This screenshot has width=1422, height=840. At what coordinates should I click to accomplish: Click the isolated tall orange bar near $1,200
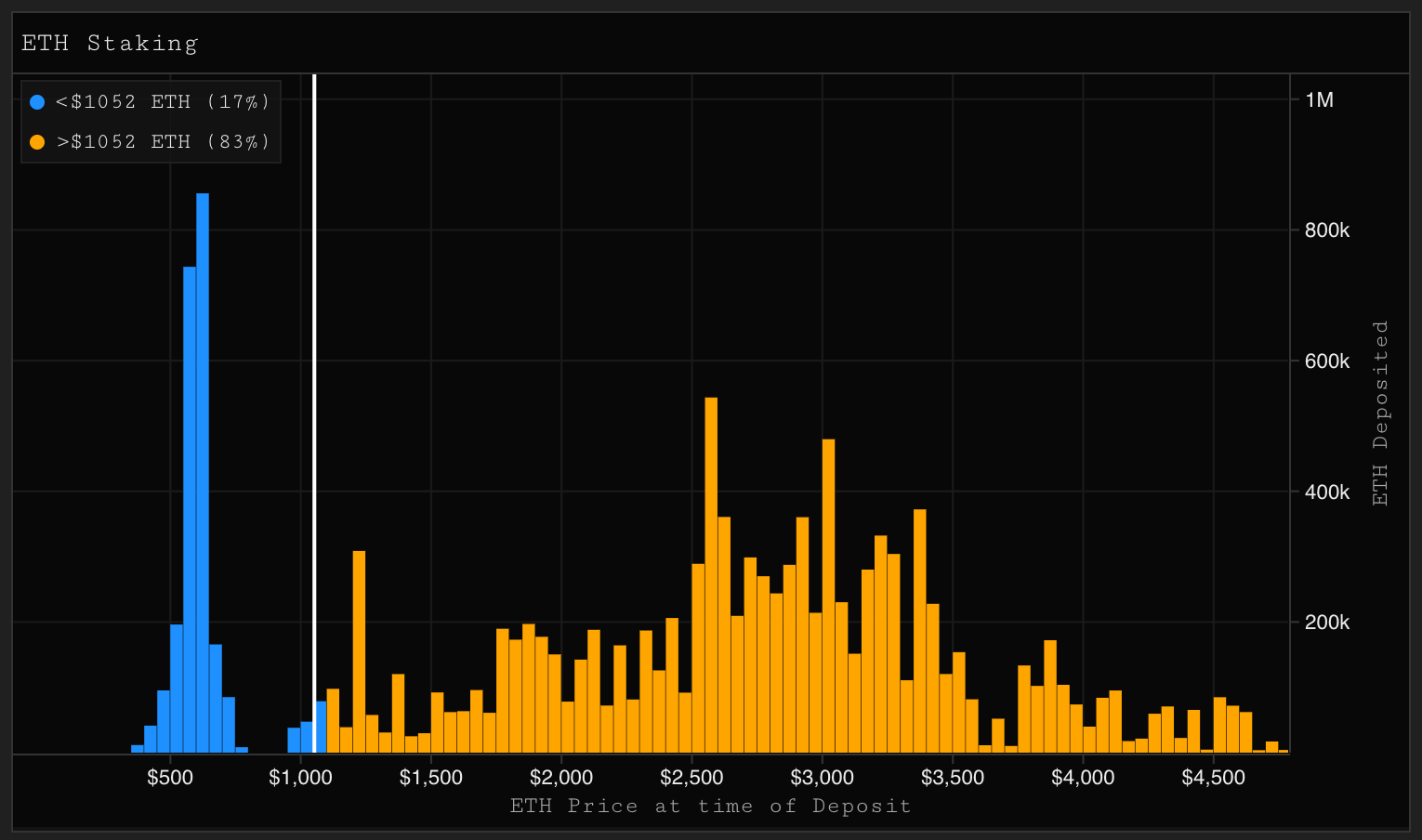[359, 650]
